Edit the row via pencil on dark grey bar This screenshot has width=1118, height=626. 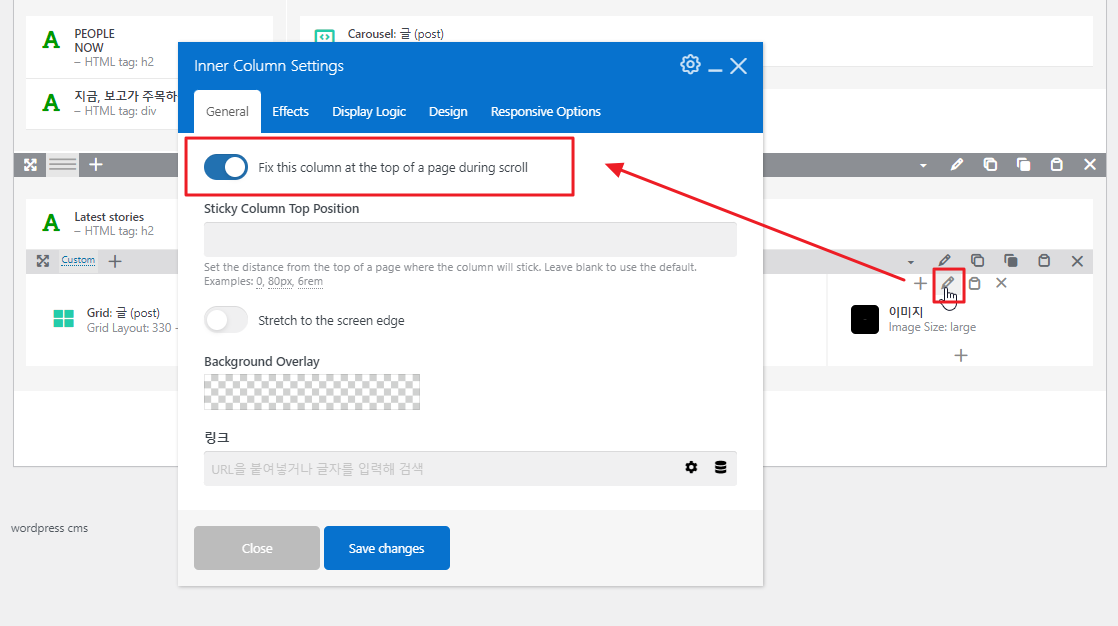(x=957, y=165)
